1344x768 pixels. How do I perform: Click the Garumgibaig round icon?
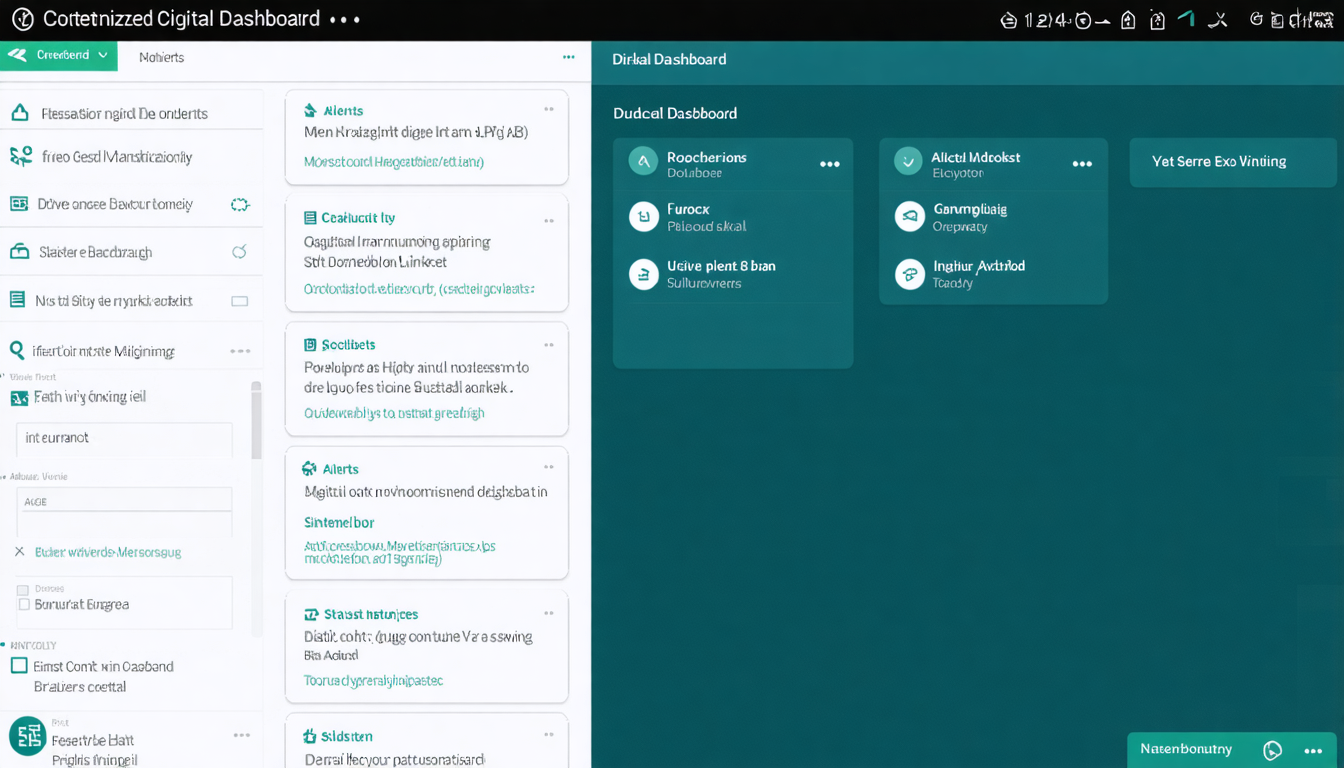[909, 217]
